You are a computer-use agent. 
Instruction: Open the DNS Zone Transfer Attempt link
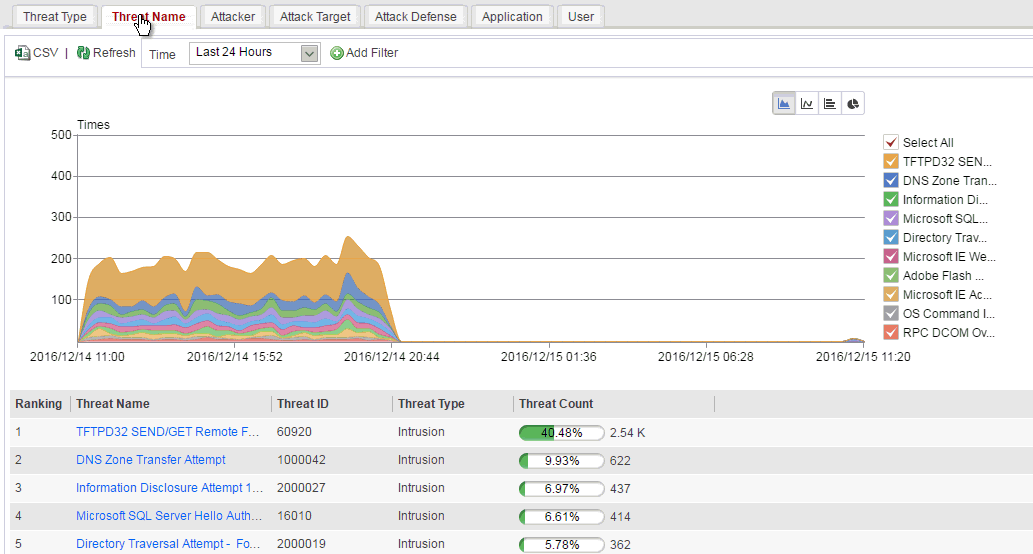[x=150, y=460]
